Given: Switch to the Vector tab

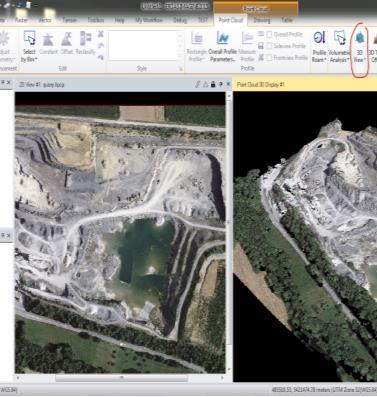Looking at the screenshot, I should 45,20.
